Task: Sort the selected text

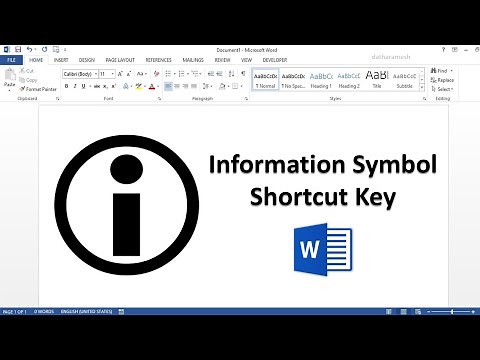Action: [x=232, y=74]
